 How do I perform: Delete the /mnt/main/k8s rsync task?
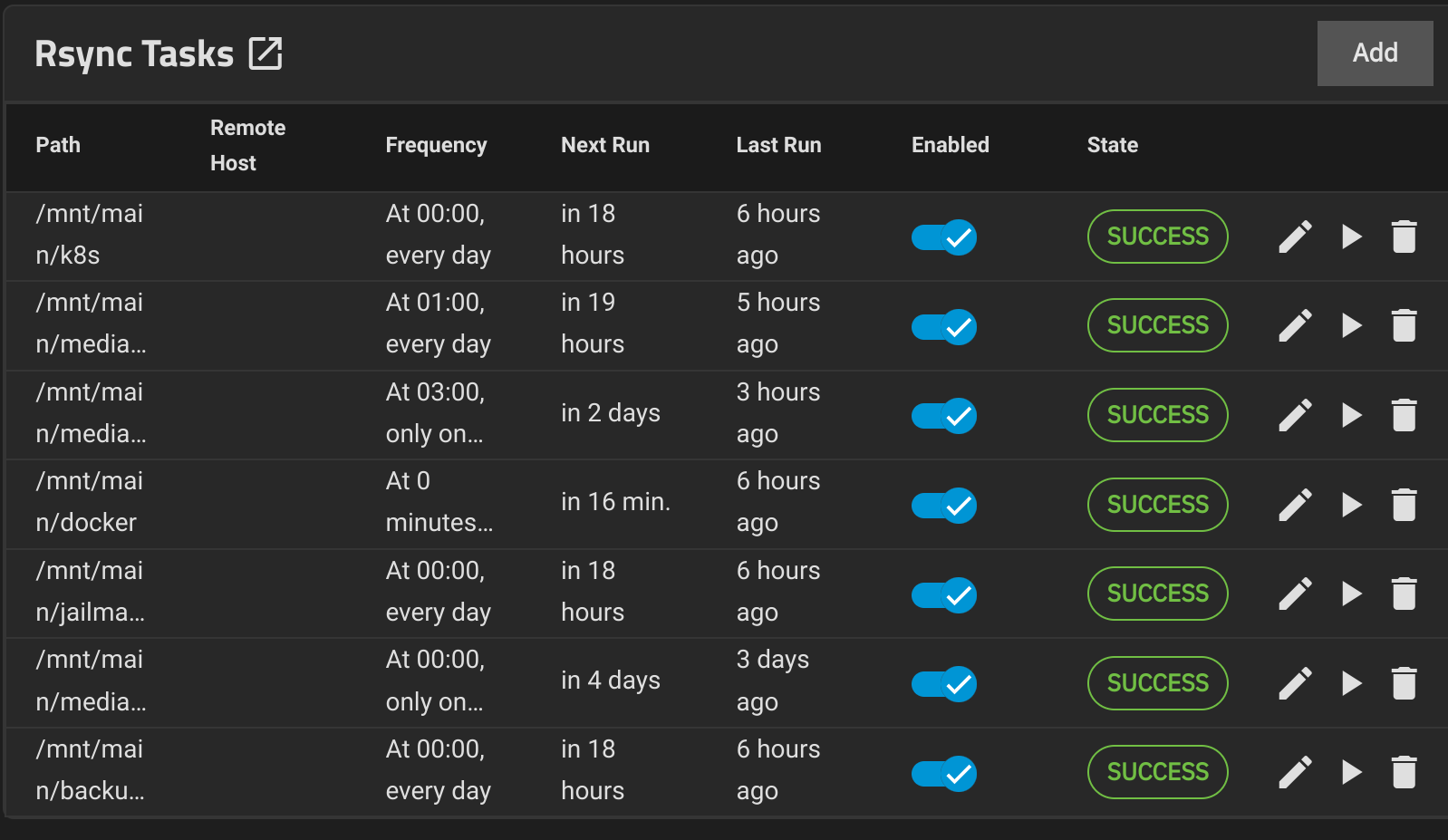tap(1404, 237)
